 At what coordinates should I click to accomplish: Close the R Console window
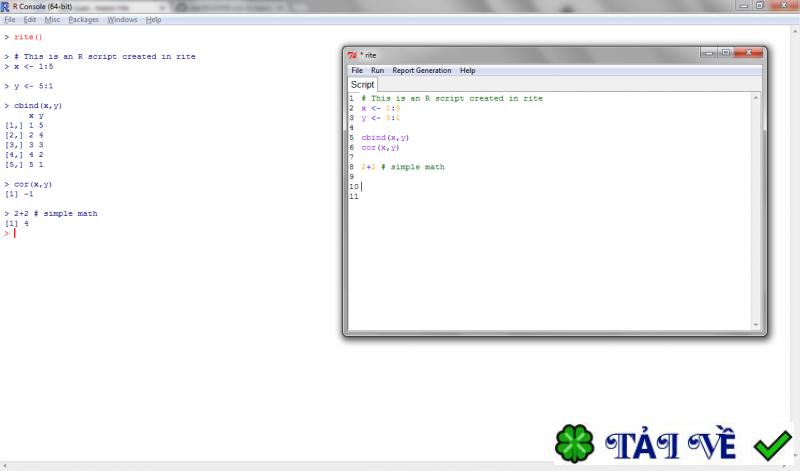[x=783, y=6]
